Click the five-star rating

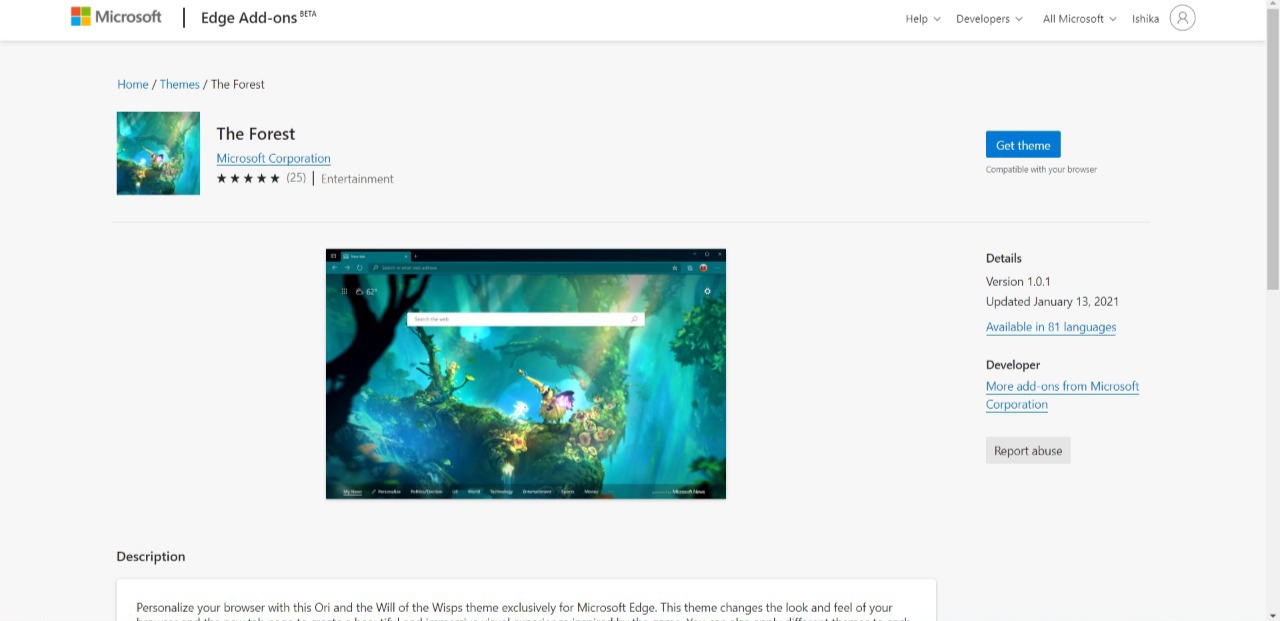click(x=248, y=178)
